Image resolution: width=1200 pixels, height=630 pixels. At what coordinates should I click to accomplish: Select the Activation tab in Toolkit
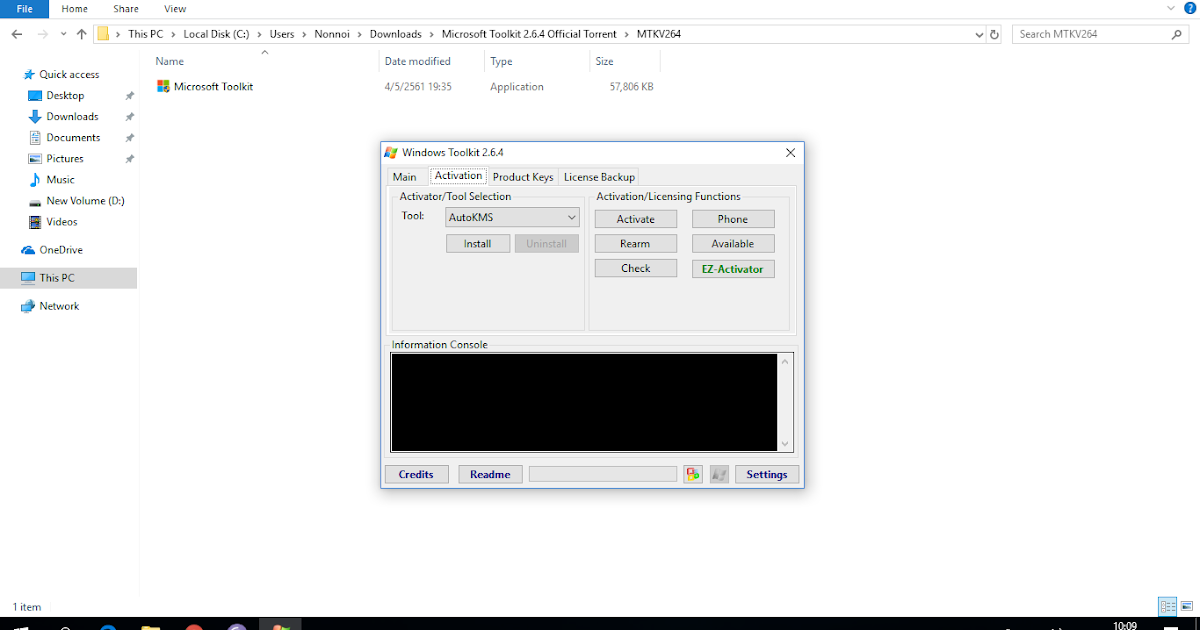tap(458, 176)
